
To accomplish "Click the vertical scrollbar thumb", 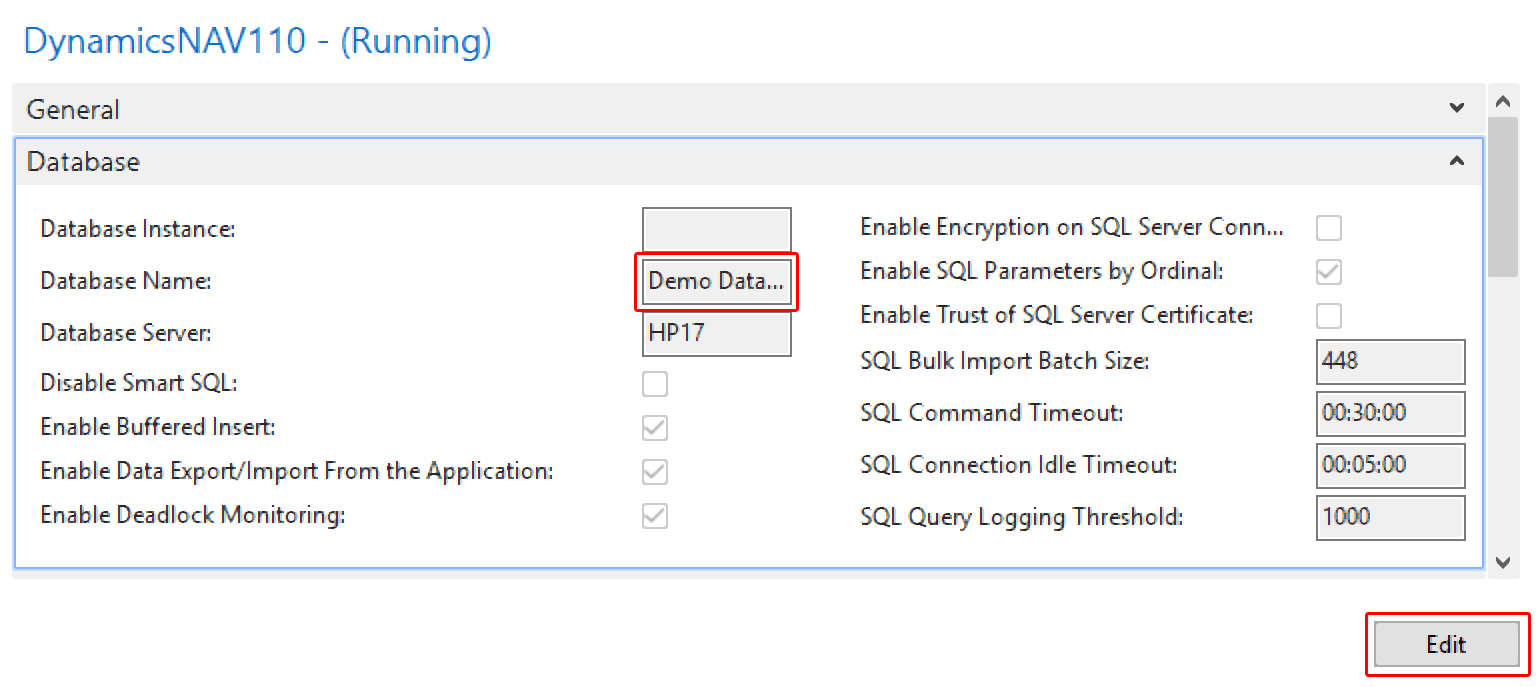I will click(x=1502, y=196).
